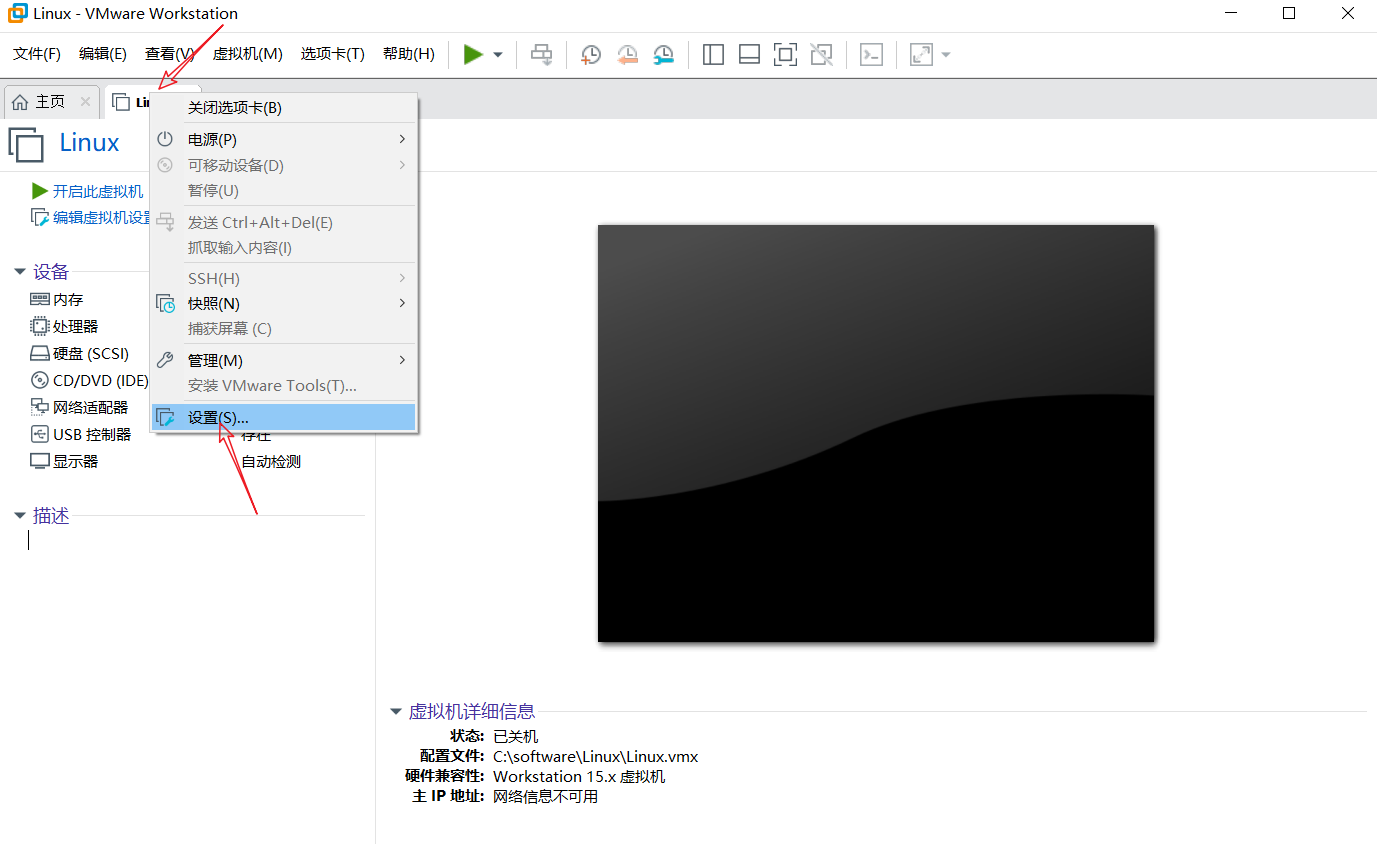Click the console view toolbar icon

871,54
